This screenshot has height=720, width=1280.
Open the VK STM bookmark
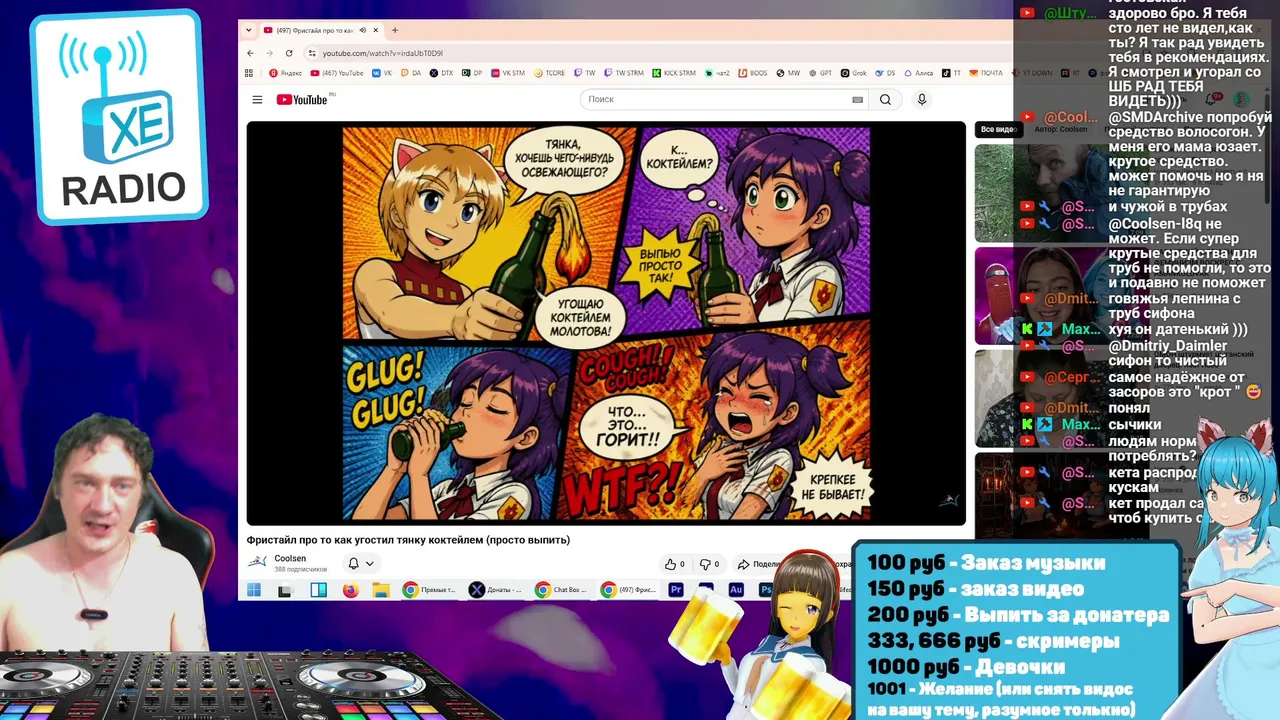507,73
